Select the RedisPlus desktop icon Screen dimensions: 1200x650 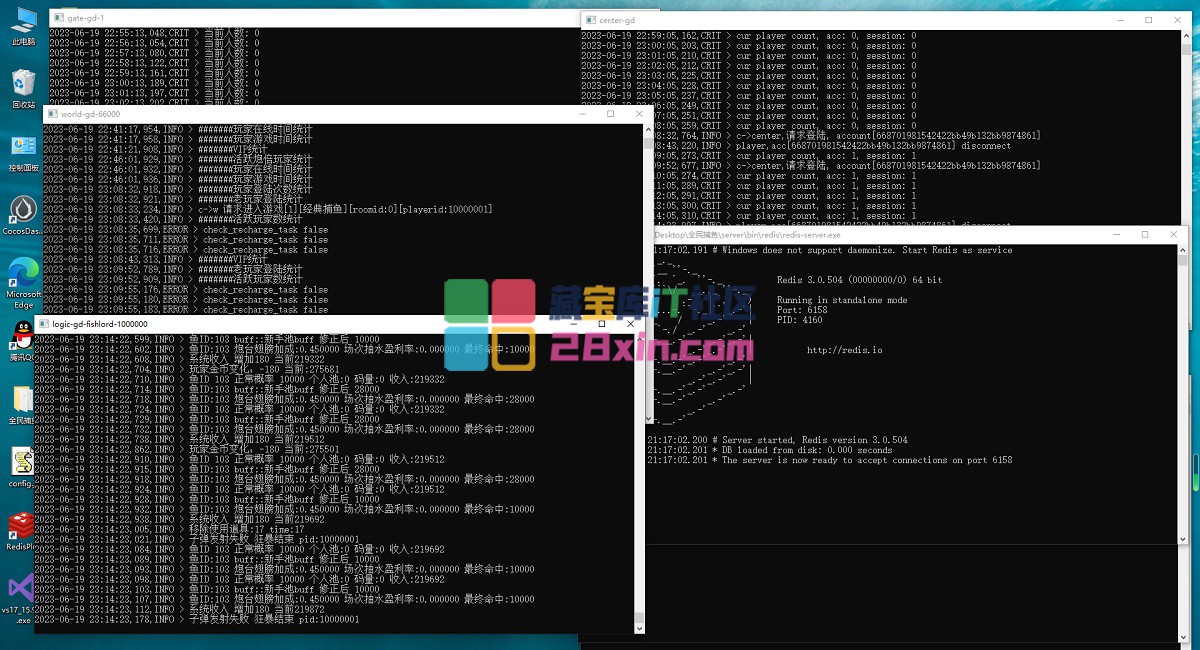point(23,531)
